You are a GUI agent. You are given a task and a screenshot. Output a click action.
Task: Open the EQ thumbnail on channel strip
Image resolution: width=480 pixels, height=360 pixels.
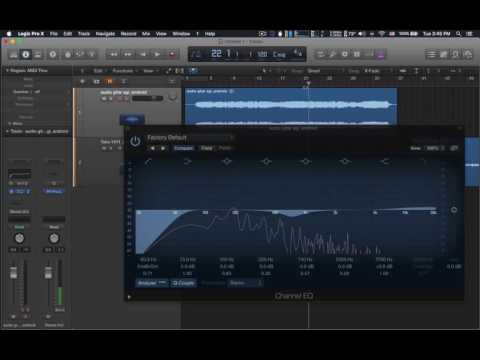pos(20,174)
